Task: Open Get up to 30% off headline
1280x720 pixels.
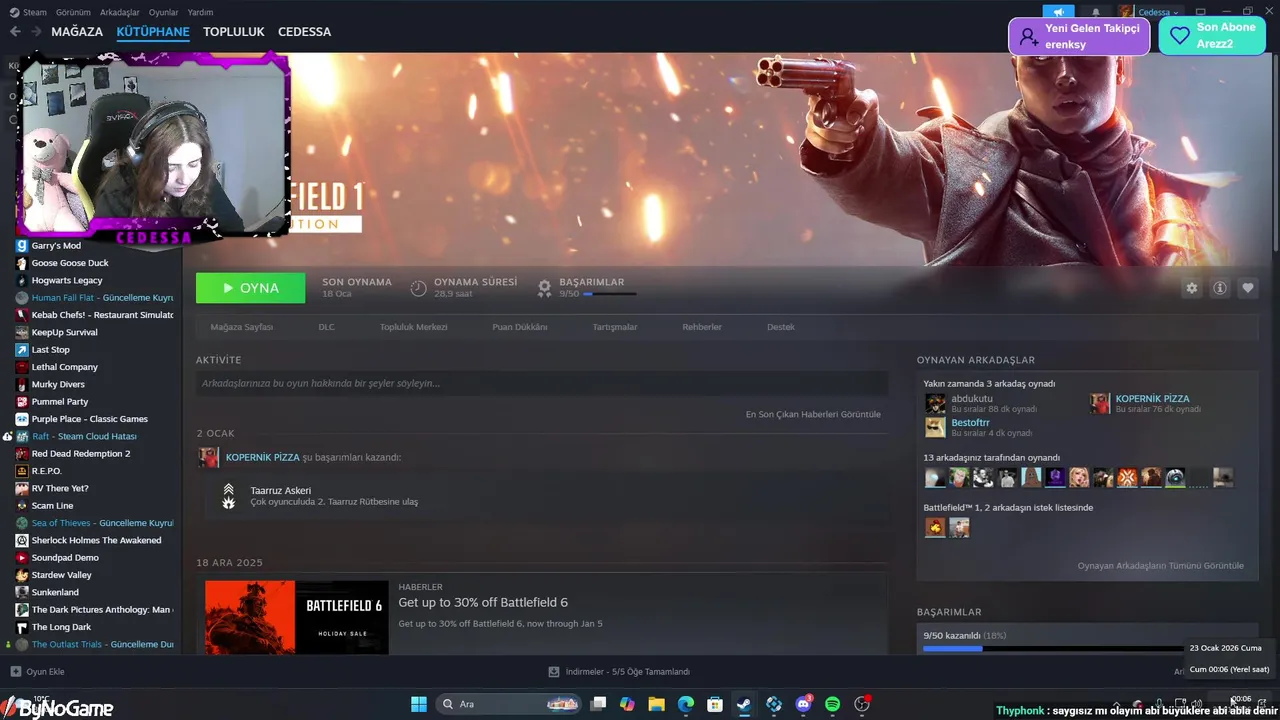Action: click(x=483, y=602)
